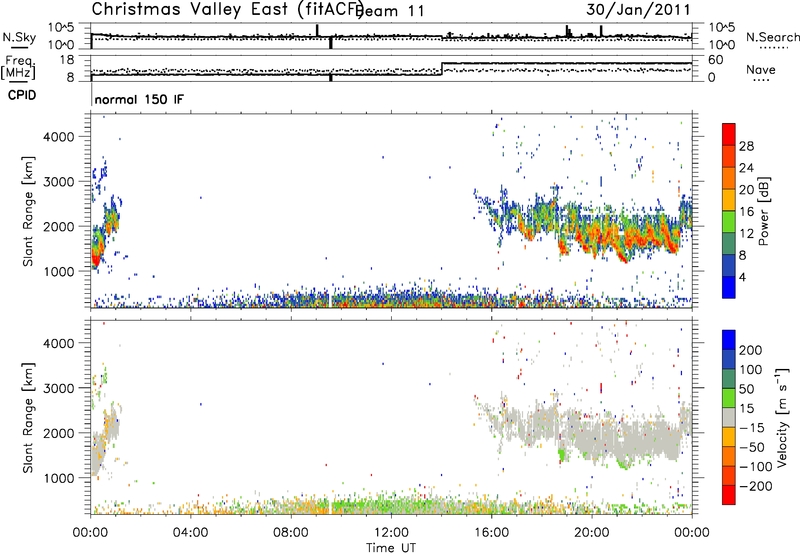This screenshot has width=800, height=554.
Task: Select the green 12 dB segment of power colorbar
Action: click(729, 221)
